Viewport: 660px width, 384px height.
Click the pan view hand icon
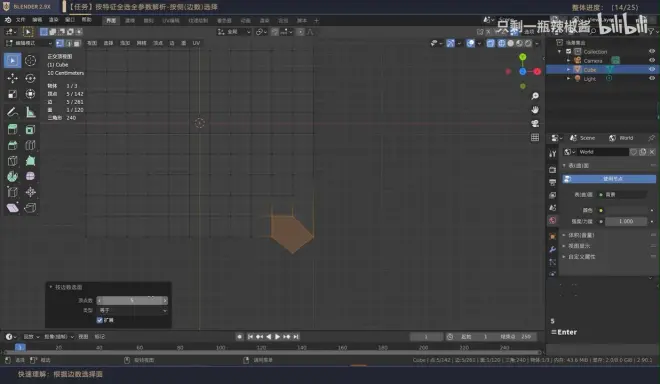coord(535,110)
